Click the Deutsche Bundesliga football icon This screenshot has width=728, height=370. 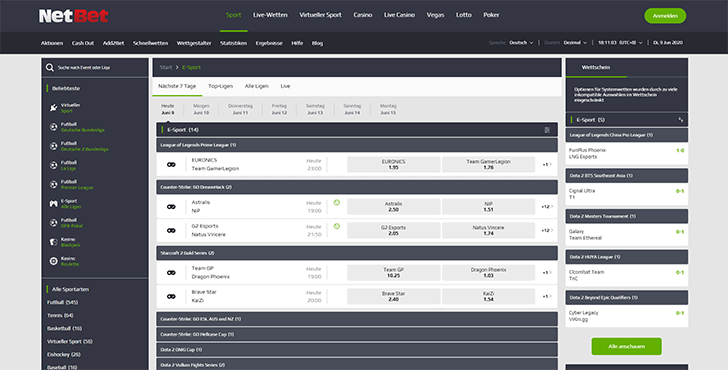(x=53, y=127)
